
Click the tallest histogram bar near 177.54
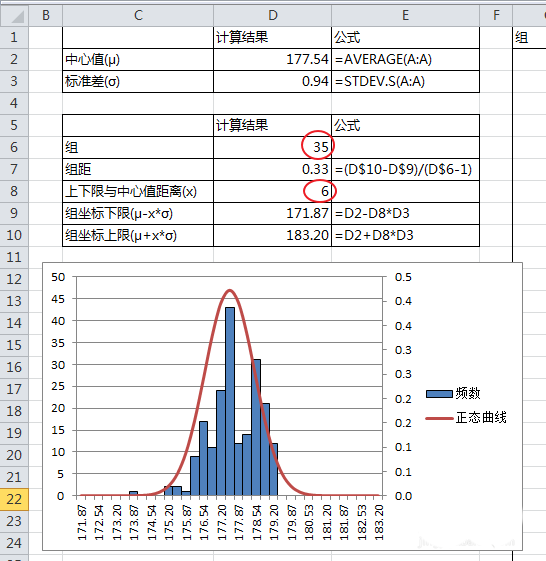click(x=230, y=401)
